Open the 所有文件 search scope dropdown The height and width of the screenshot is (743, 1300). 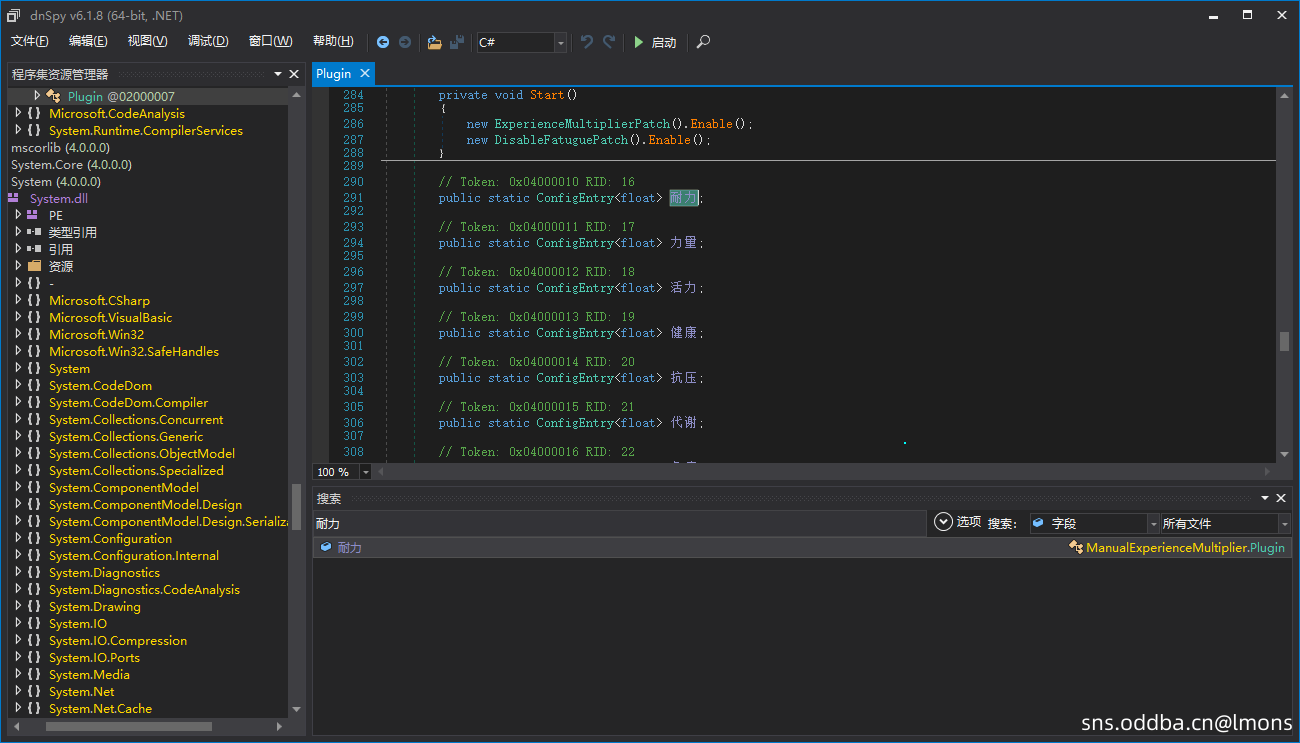1284,523
